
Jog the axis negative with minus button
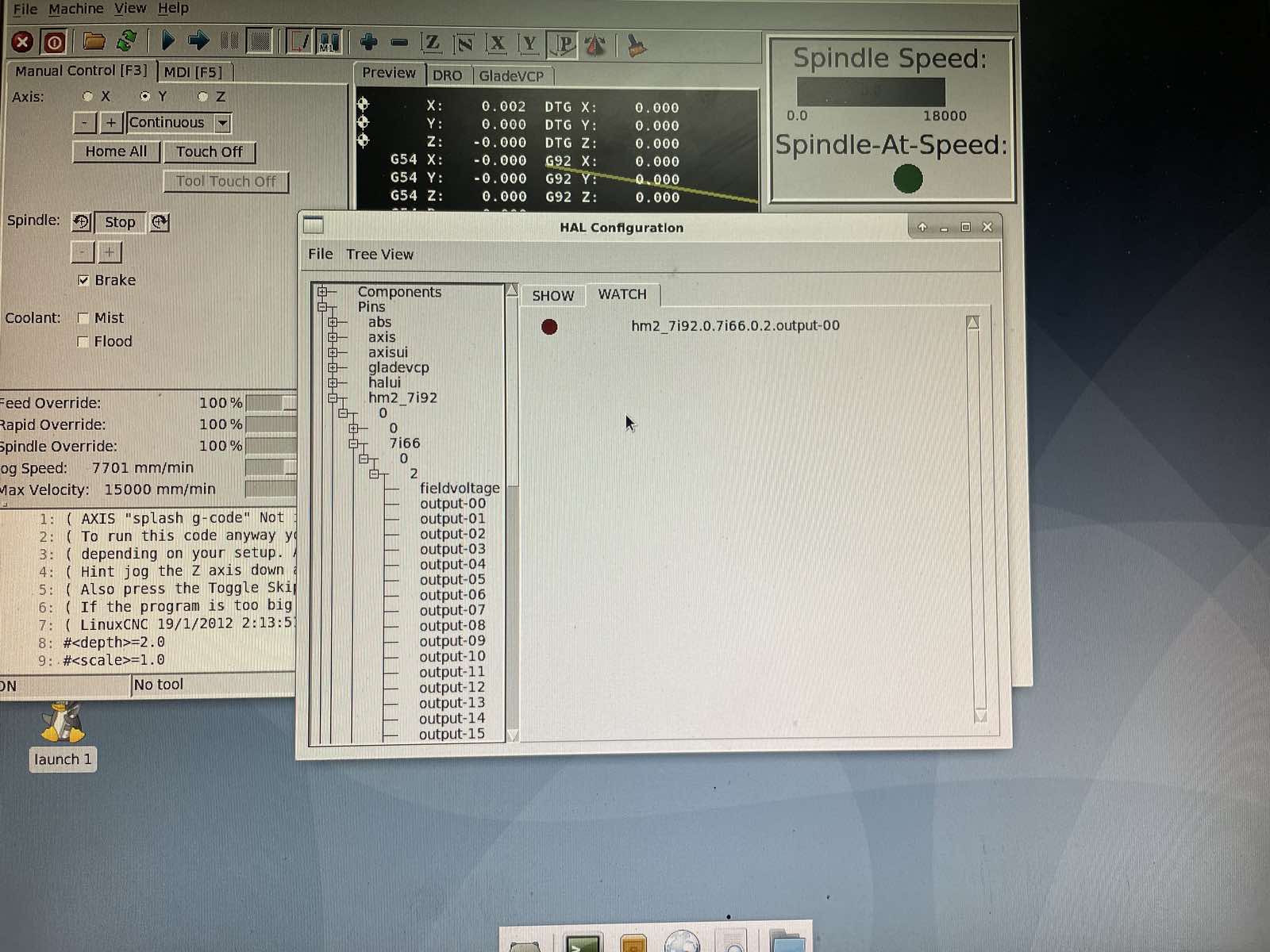(x=84, y=123)
